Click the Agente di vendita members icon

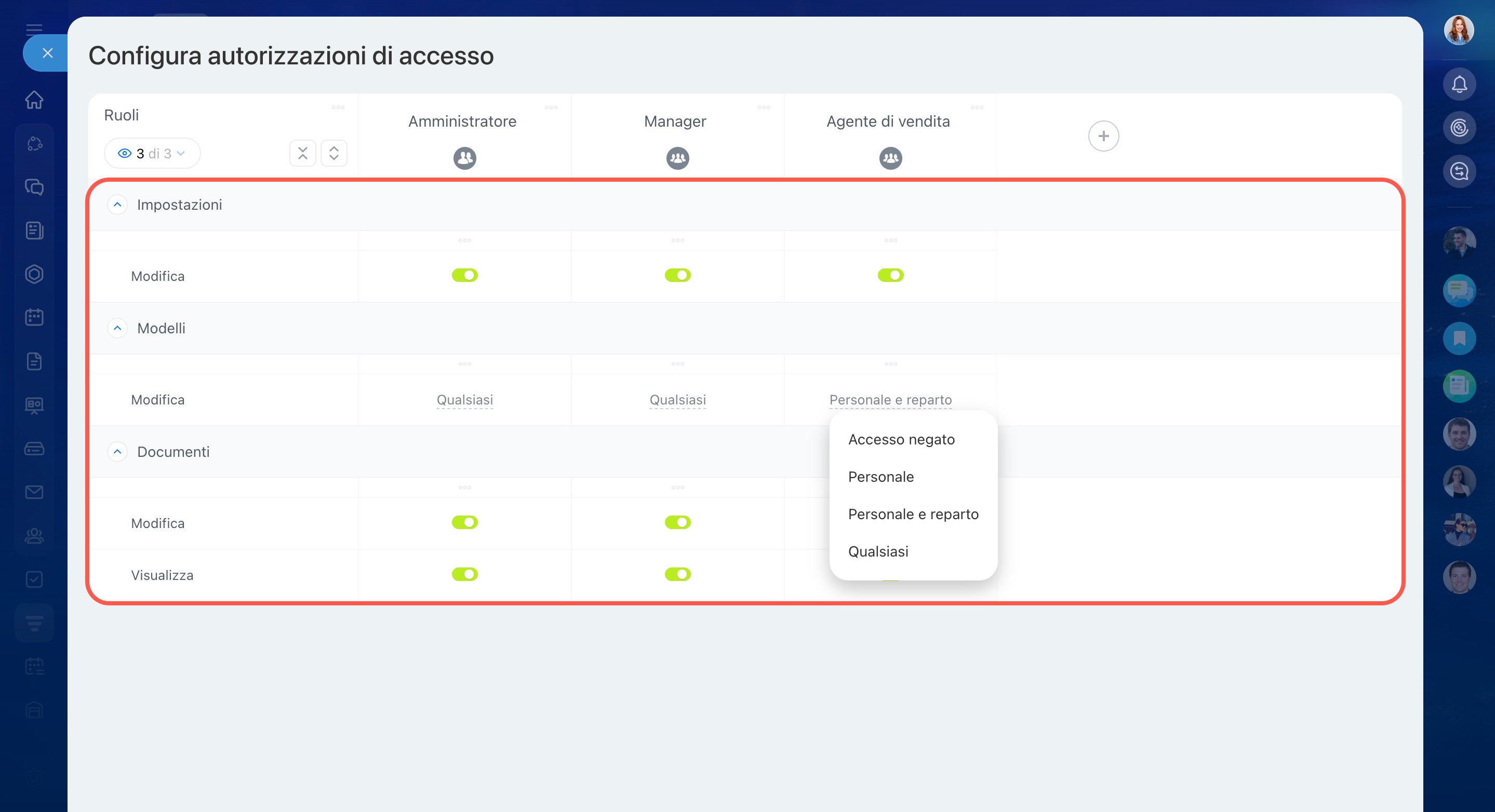click(x=890, y=158)
